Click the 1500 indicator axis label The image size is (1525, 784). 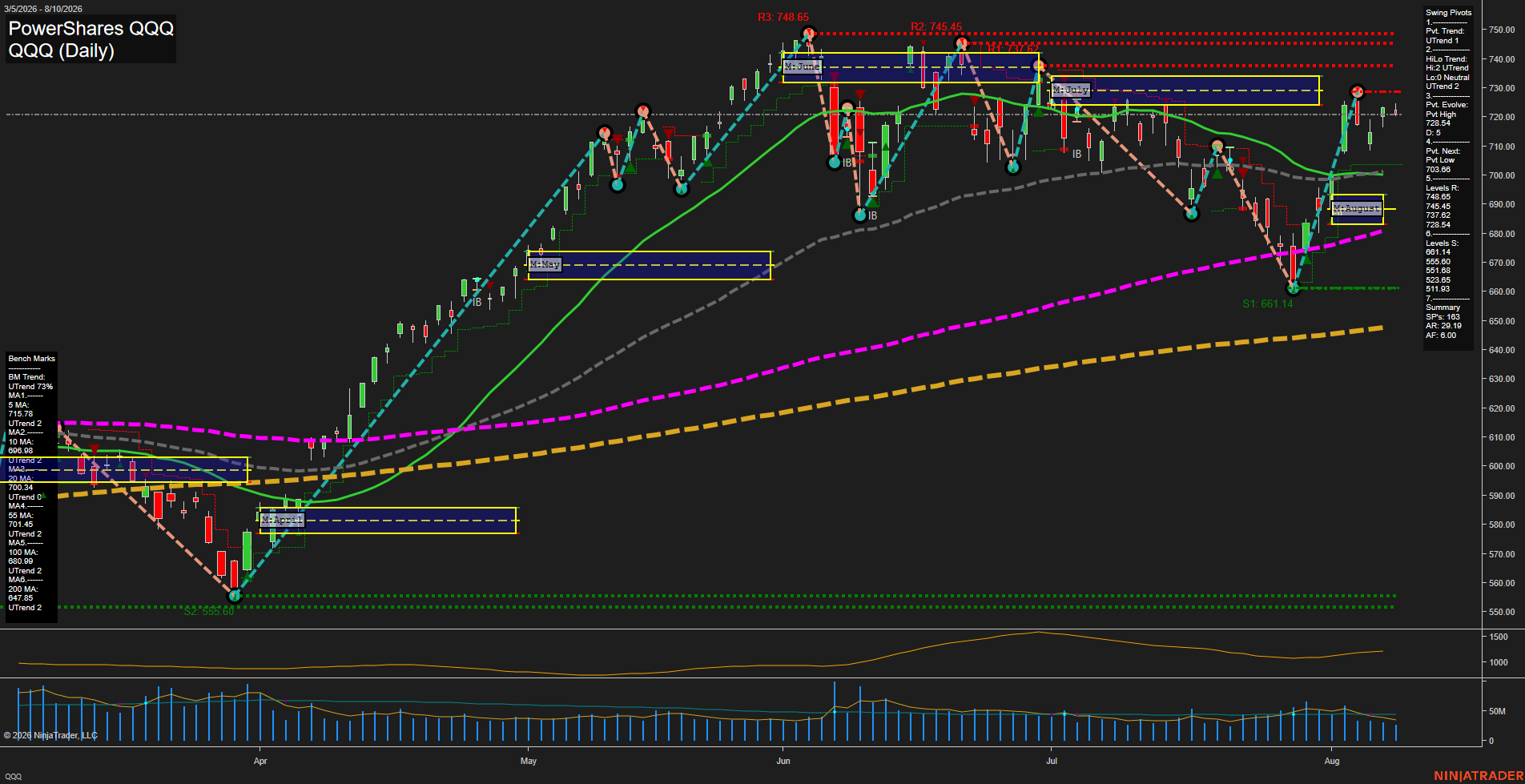[x=1499, y=637]
